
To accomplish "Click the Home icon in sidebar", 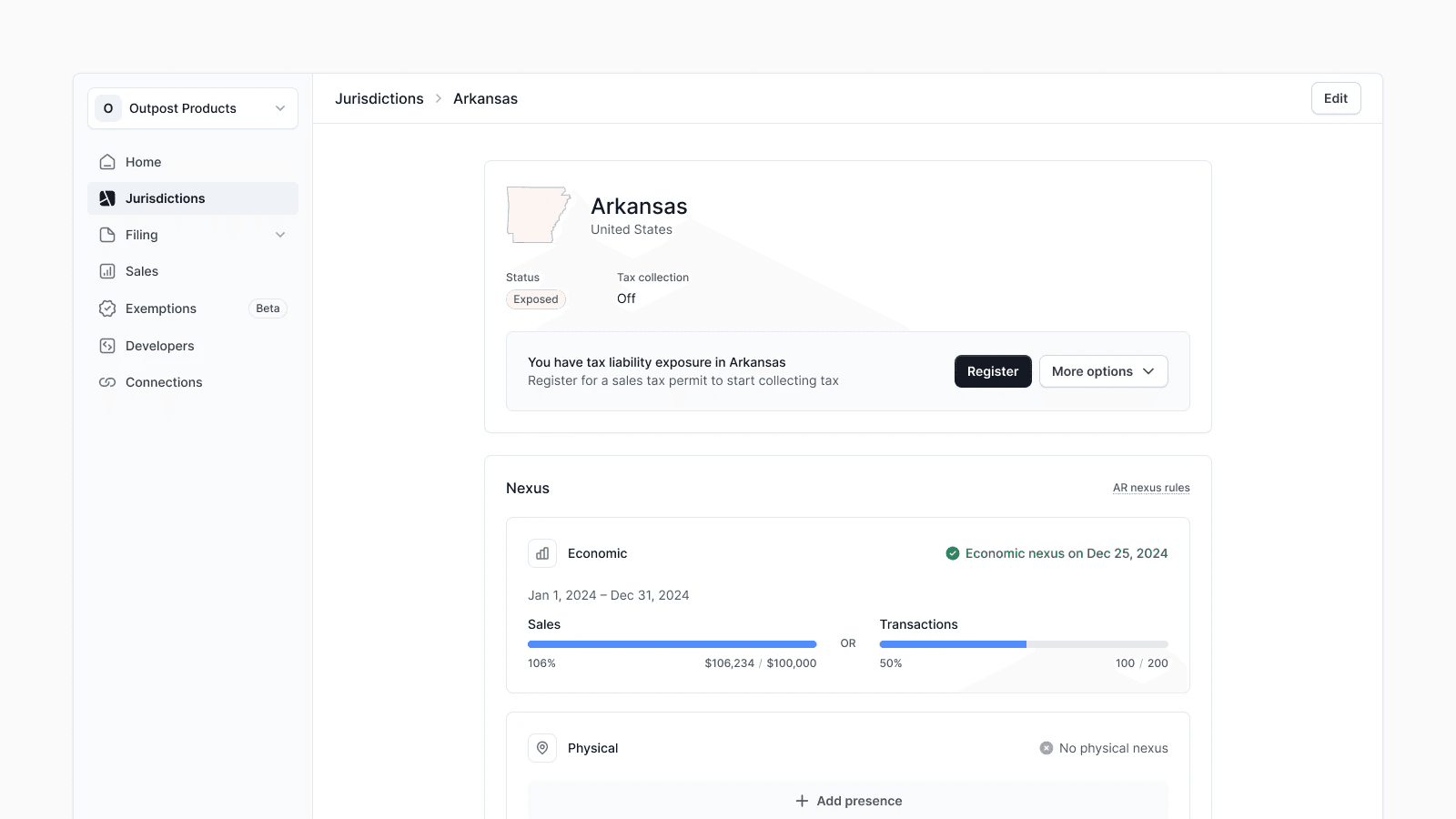I will (x=107, y=162).
